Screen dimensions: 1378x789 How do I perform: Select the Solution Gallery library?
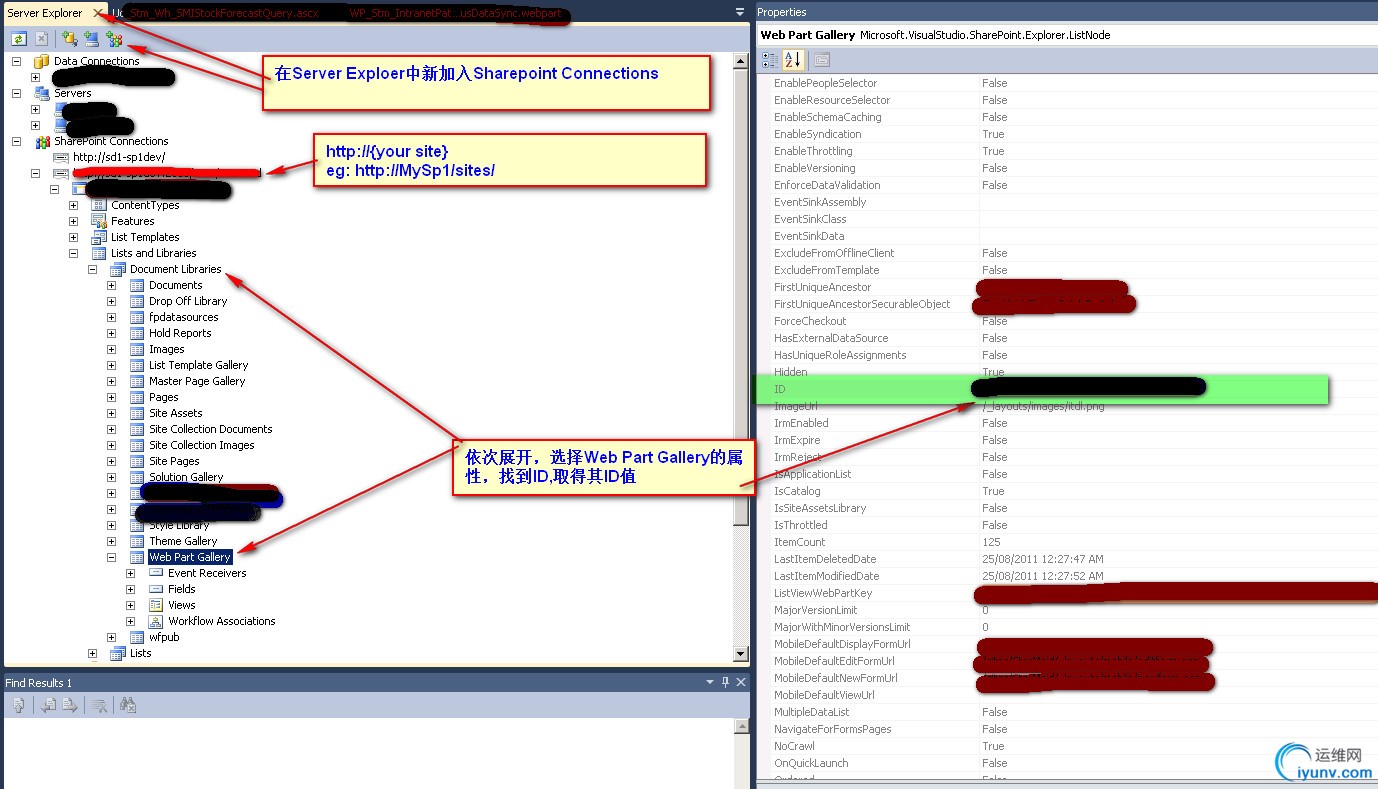click(186, 477)
